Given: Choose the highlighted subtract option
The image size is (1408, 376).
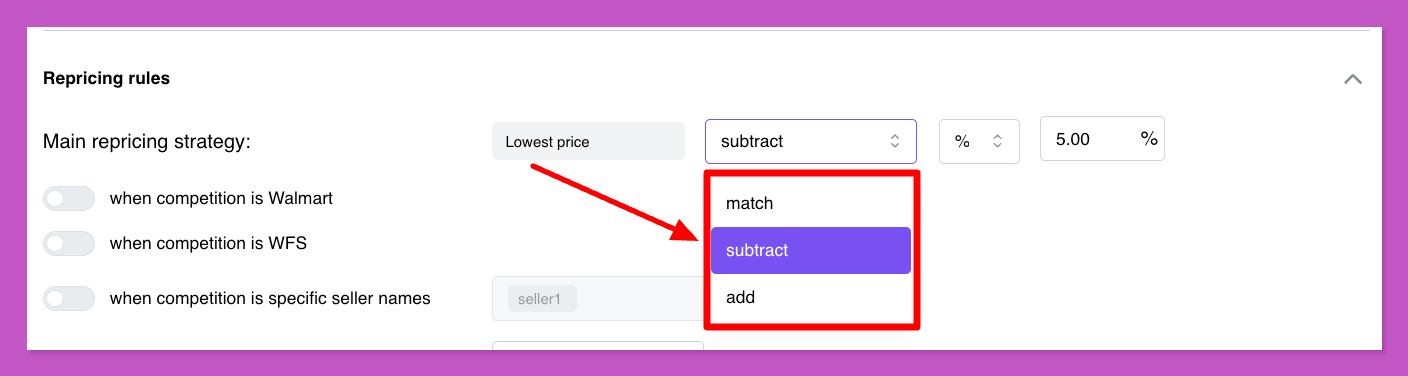Looking at the screenshot, I should (811, 250).
